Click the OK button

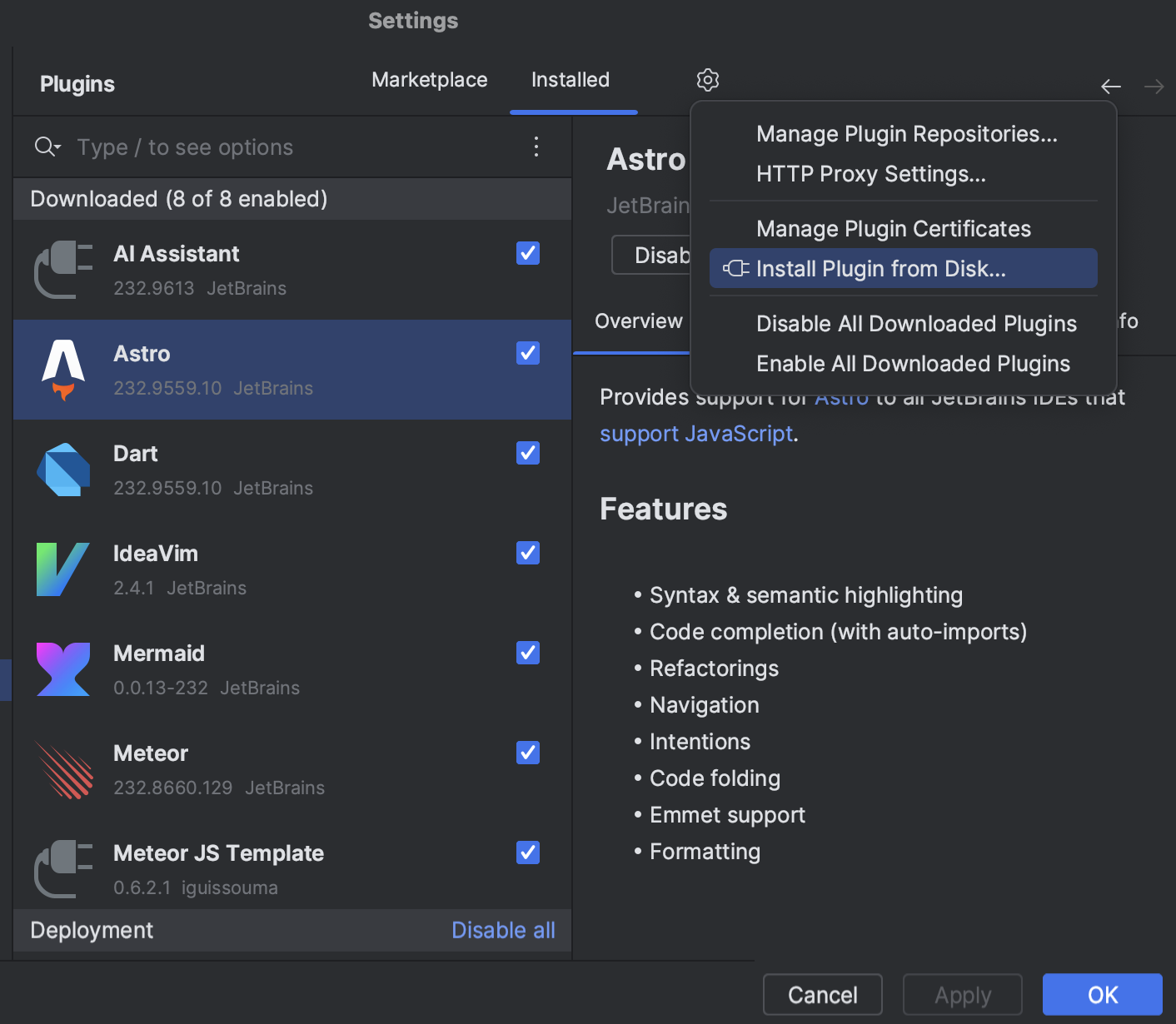[1102, 994]
